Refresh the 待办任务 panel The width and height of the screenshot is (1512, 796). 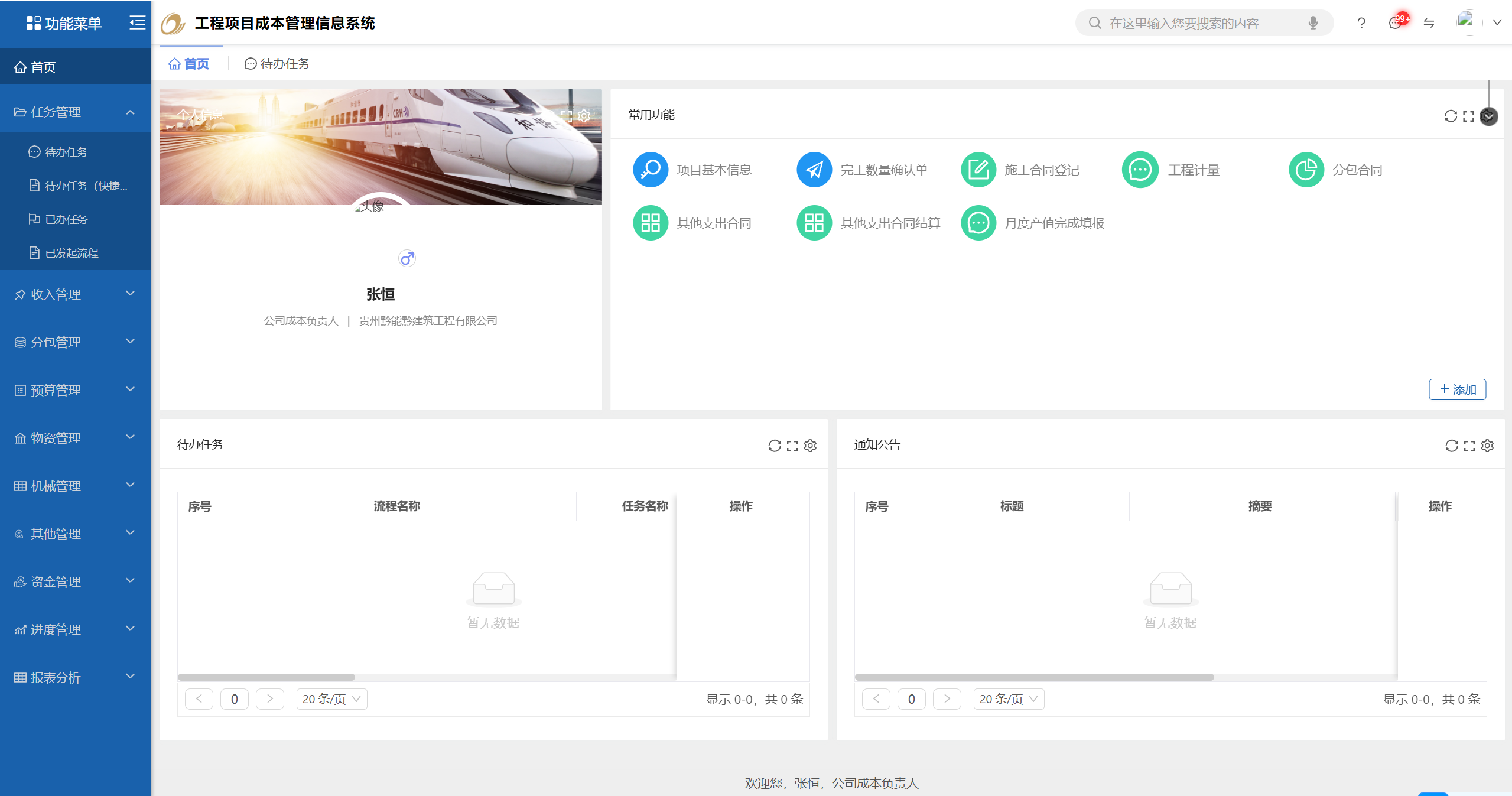pos(775,446)
